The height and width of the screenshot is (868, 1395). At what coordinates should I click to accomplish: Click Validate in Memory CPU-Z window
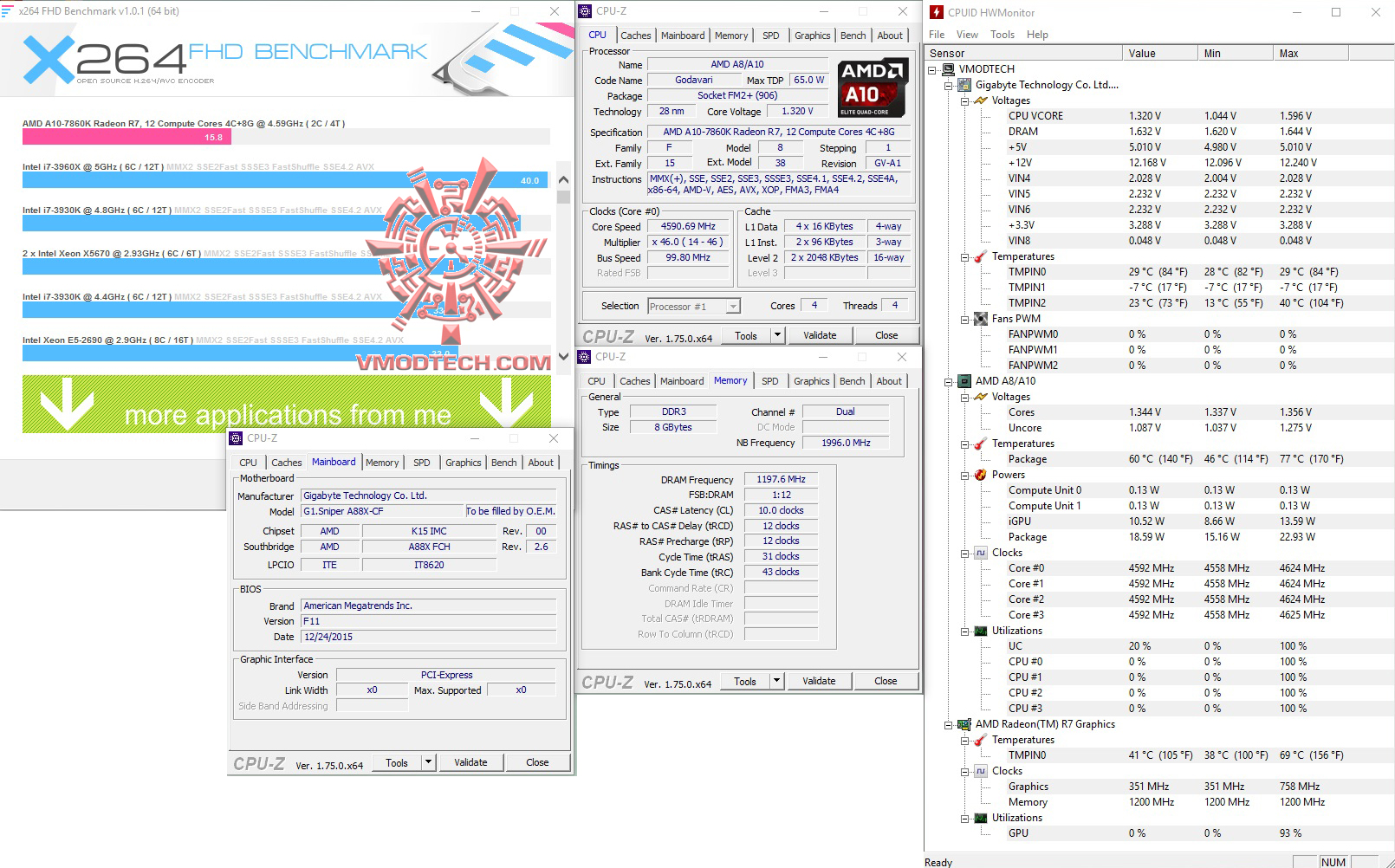(819, 681)
